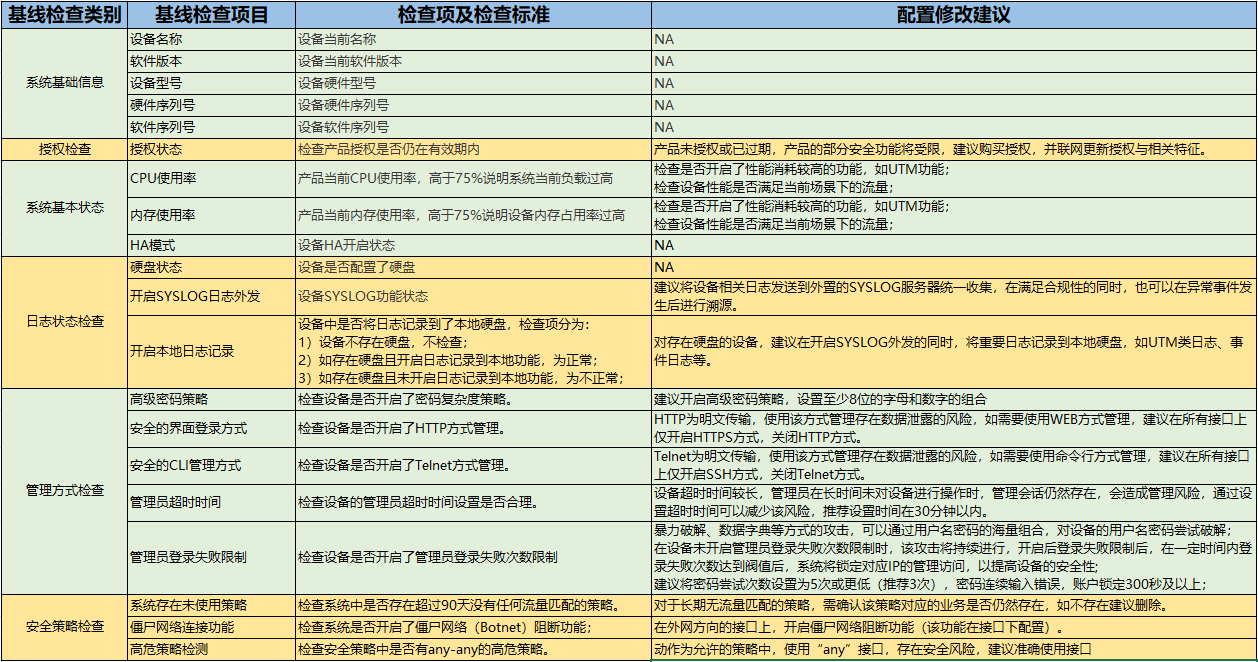Click the "检查设备是否开启了Telnet方式管理" cell
1258x662 pixels.
472,465
